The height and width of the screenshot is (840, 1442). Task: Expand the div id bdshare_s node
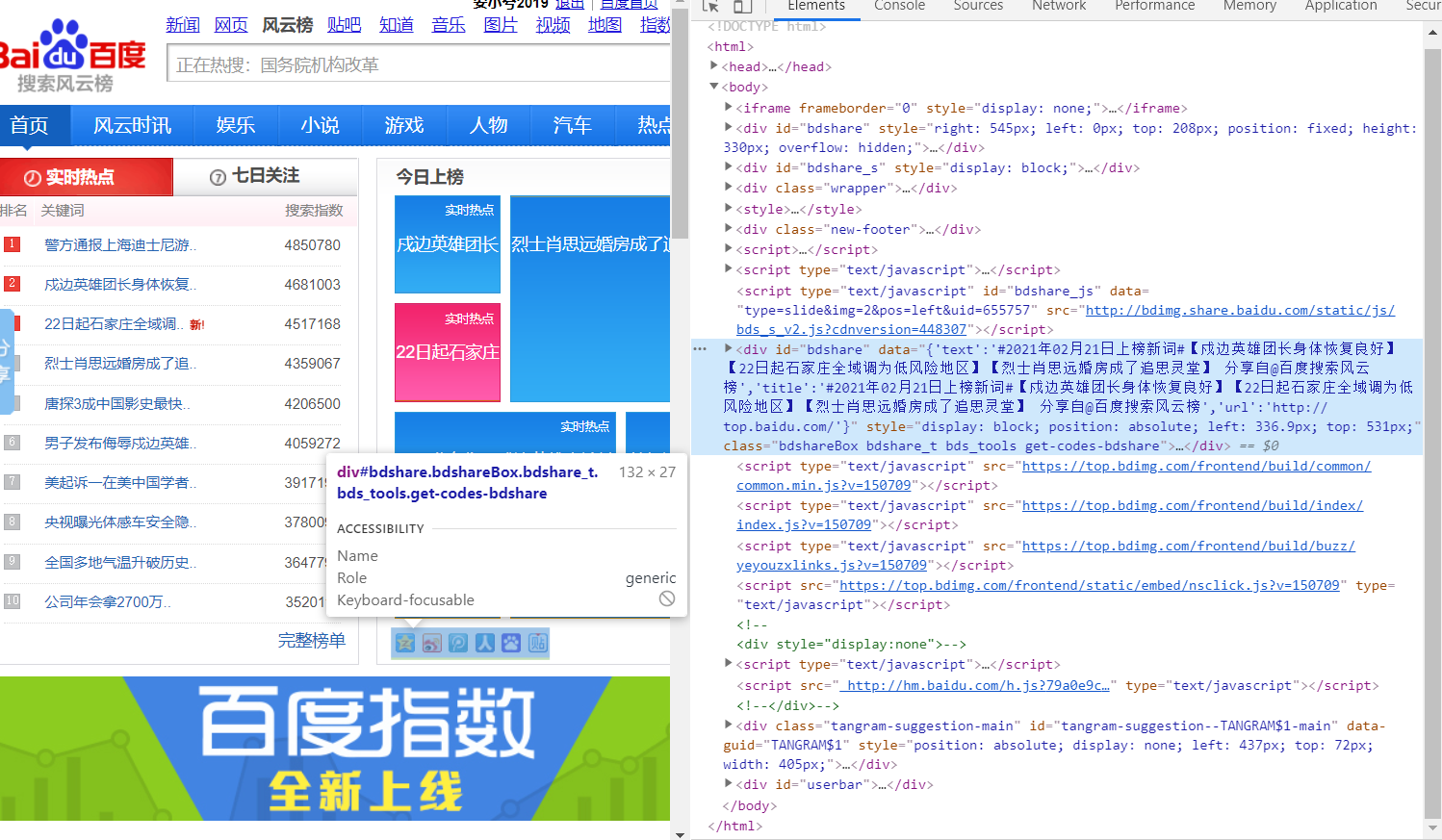pyautogui.click(x=729, y=166)
